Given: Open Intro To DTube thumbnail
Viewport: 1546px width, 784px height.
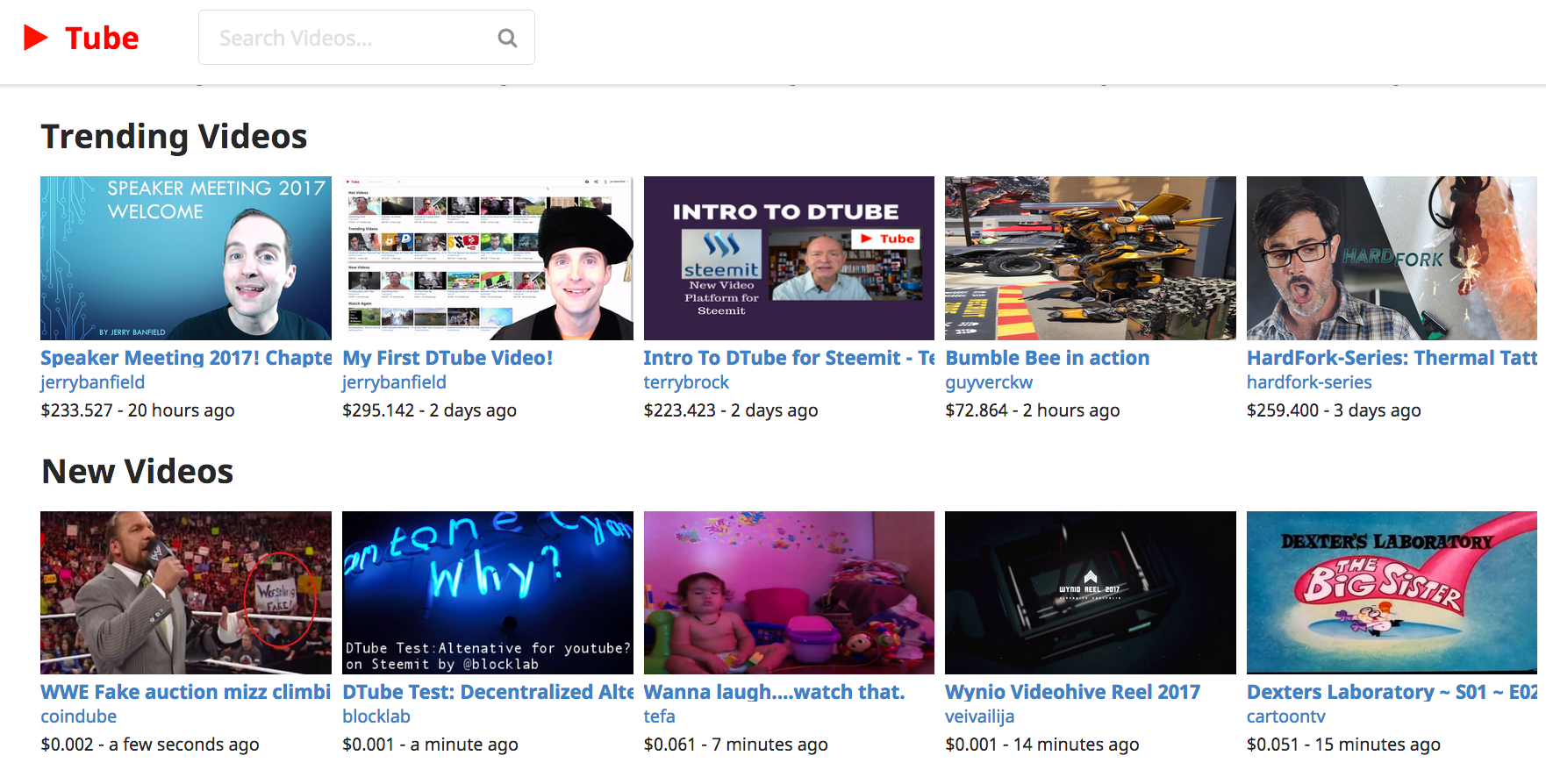Looking at the screenshot, I should [789, 258].
